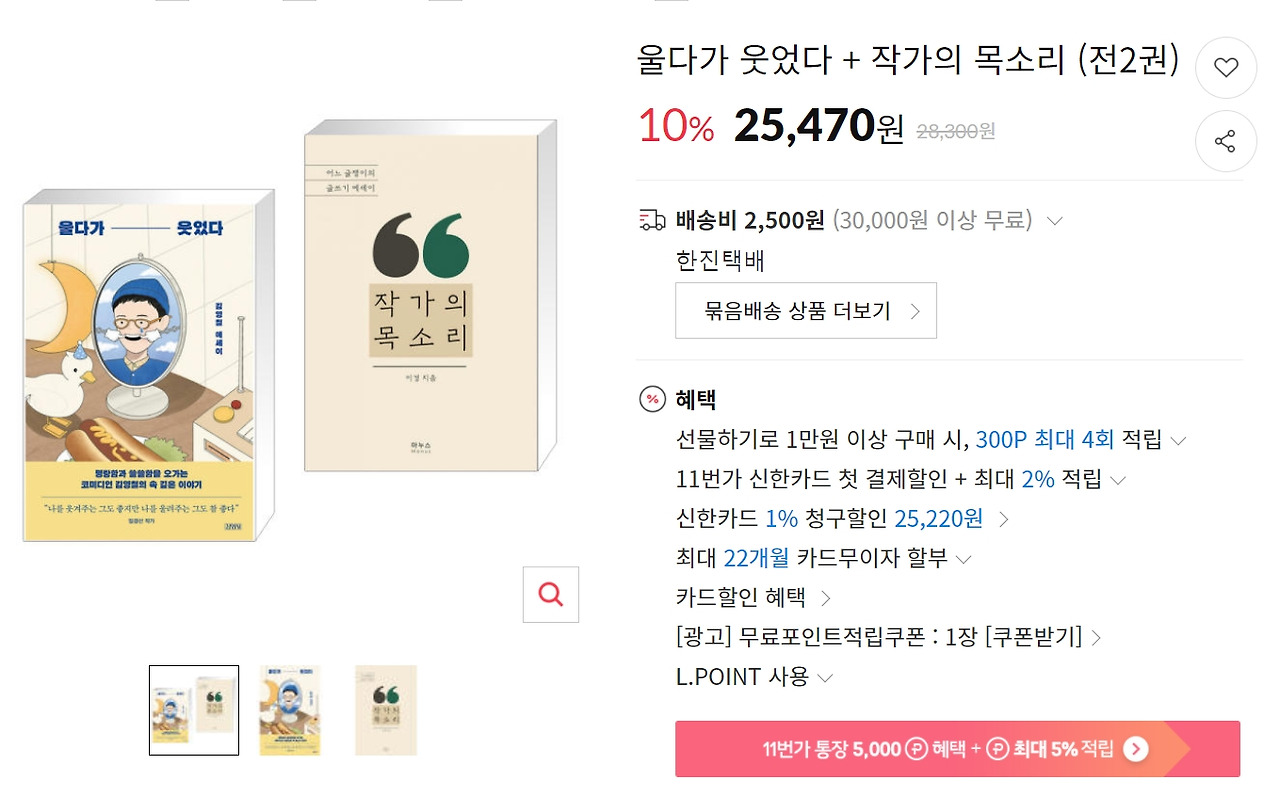Zoom product image with magnifier icon
The width and height of the screenshot is (1280, 796).
coord(550,594)
